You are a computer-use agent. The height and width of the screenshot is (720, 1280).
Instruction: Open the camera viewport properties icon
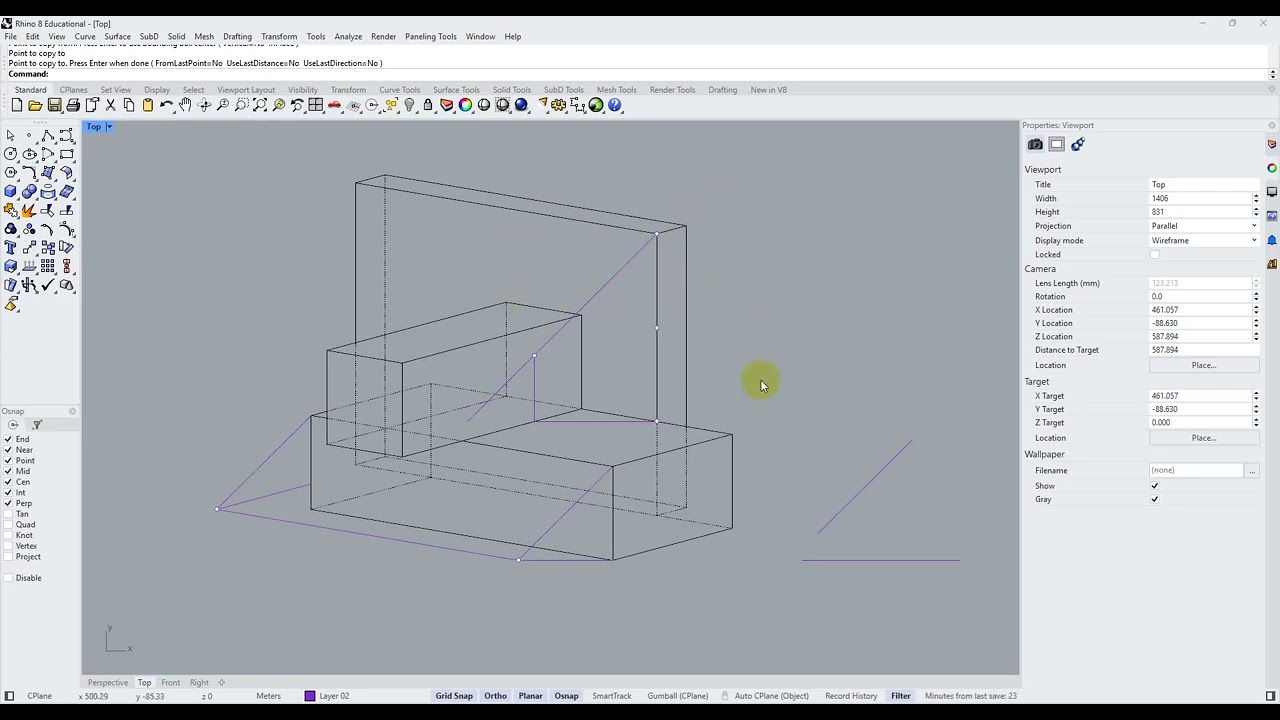1035,145
